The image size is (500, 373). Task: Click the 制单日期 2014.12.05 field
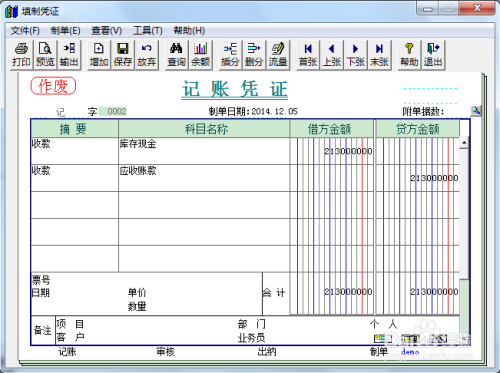(x=274, y=111)
